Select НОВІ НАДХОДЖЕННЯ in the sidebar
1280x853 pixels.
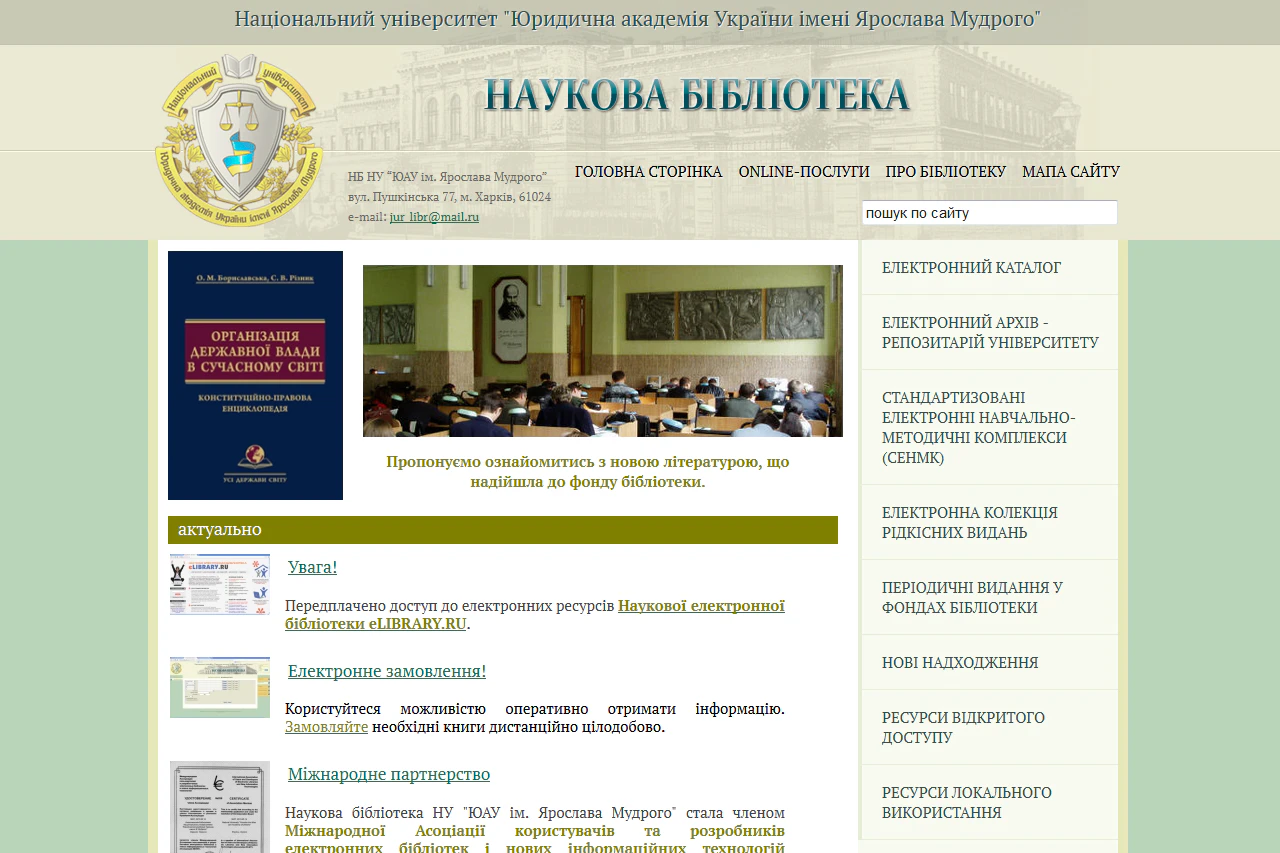(x=959, y=661)
